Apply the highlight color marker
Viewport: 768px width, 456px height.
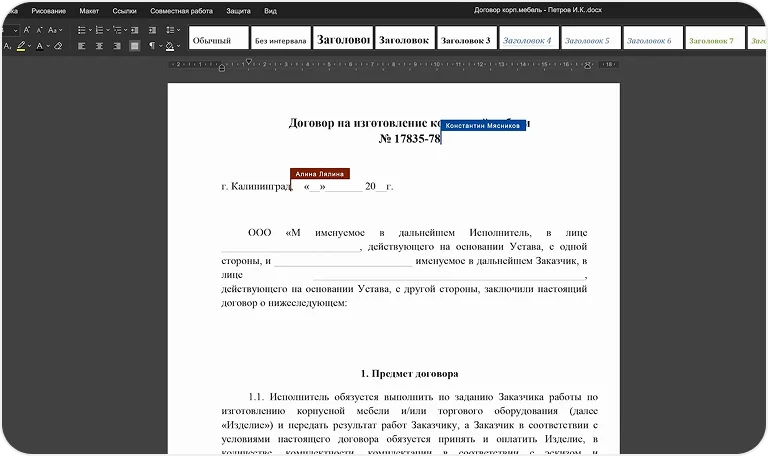(x=21, y=45)
